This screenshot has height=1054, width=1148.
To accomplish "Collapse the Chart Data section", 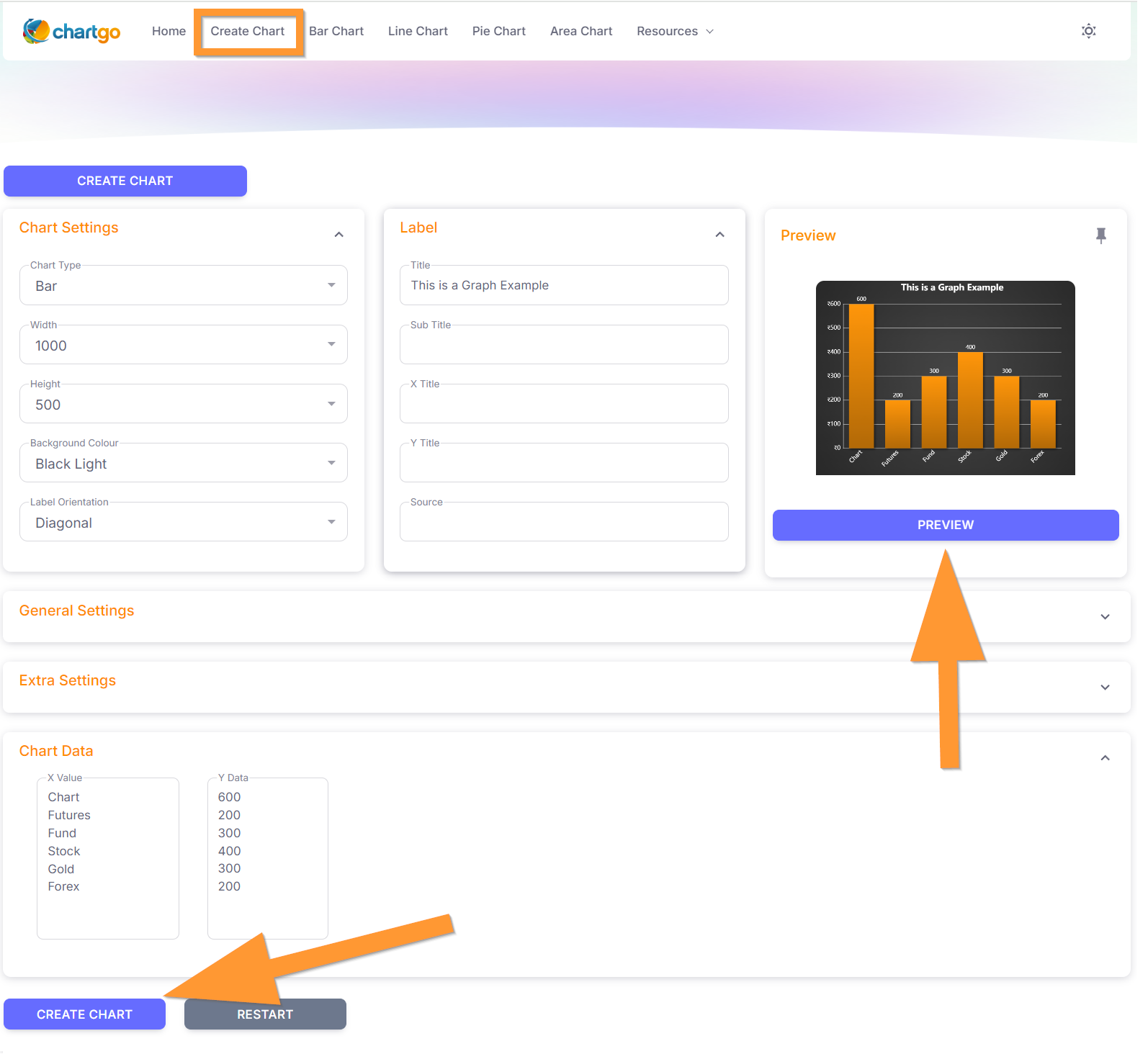I will point(1104,758).
